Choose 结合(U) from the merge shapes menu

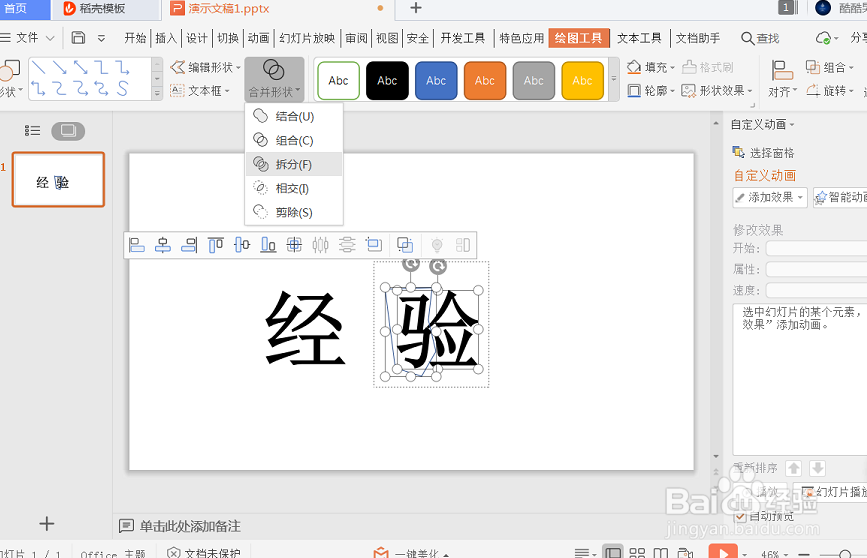294,116
